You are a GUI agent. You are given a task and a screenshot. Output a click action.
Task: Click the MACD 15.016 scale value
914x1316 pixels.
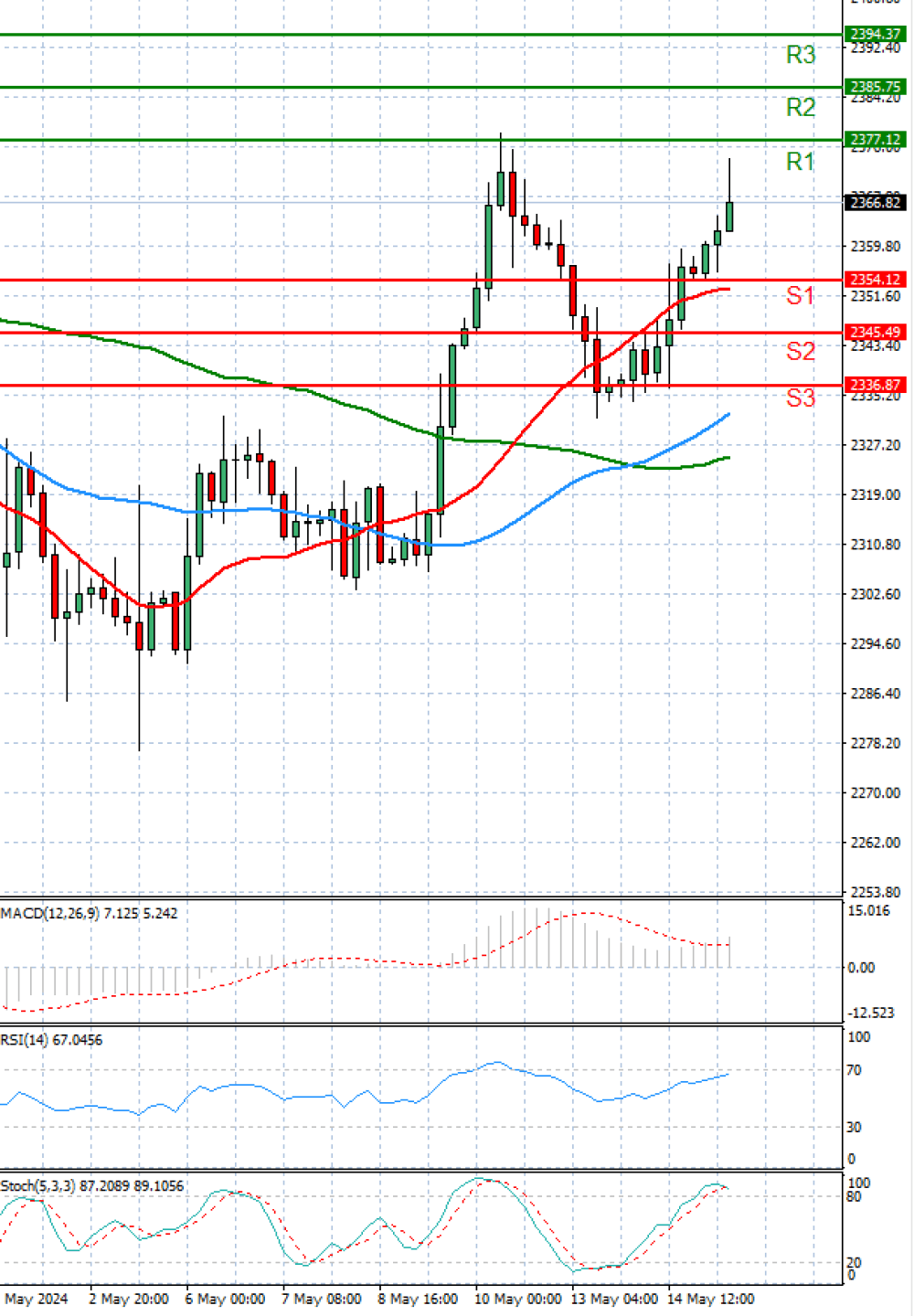(x=868, y=911)
